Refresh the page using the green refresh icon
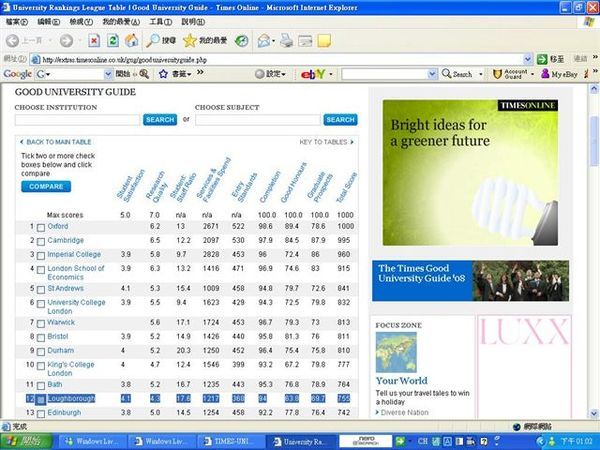Image resolution: width=600 pixels, height=450 pixels. tap(112, 41)
